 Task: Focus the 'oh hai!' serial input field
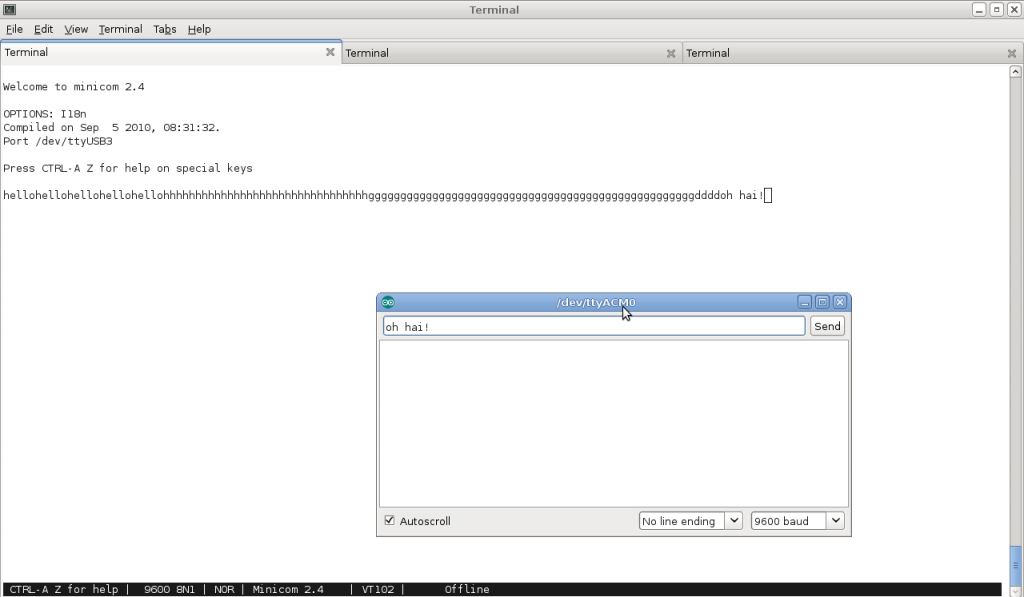coord(594,326)
